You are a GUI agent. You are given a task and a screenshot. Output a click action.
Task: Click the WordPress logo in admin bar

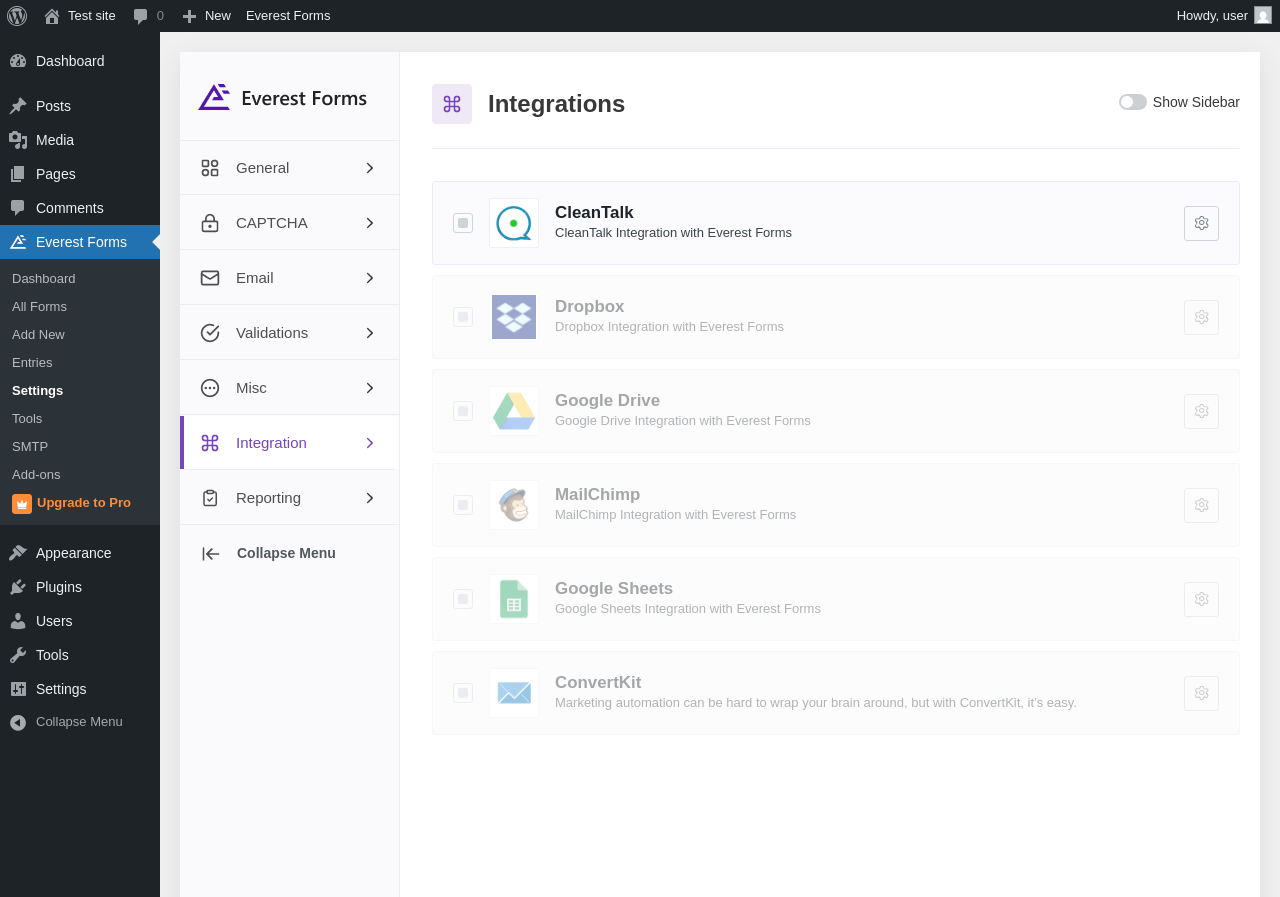tap(17, 16)
